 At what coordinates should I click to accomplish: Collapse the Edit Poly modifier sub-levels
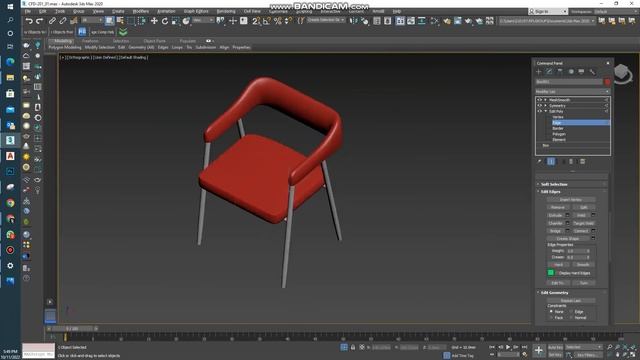[545, 111]
